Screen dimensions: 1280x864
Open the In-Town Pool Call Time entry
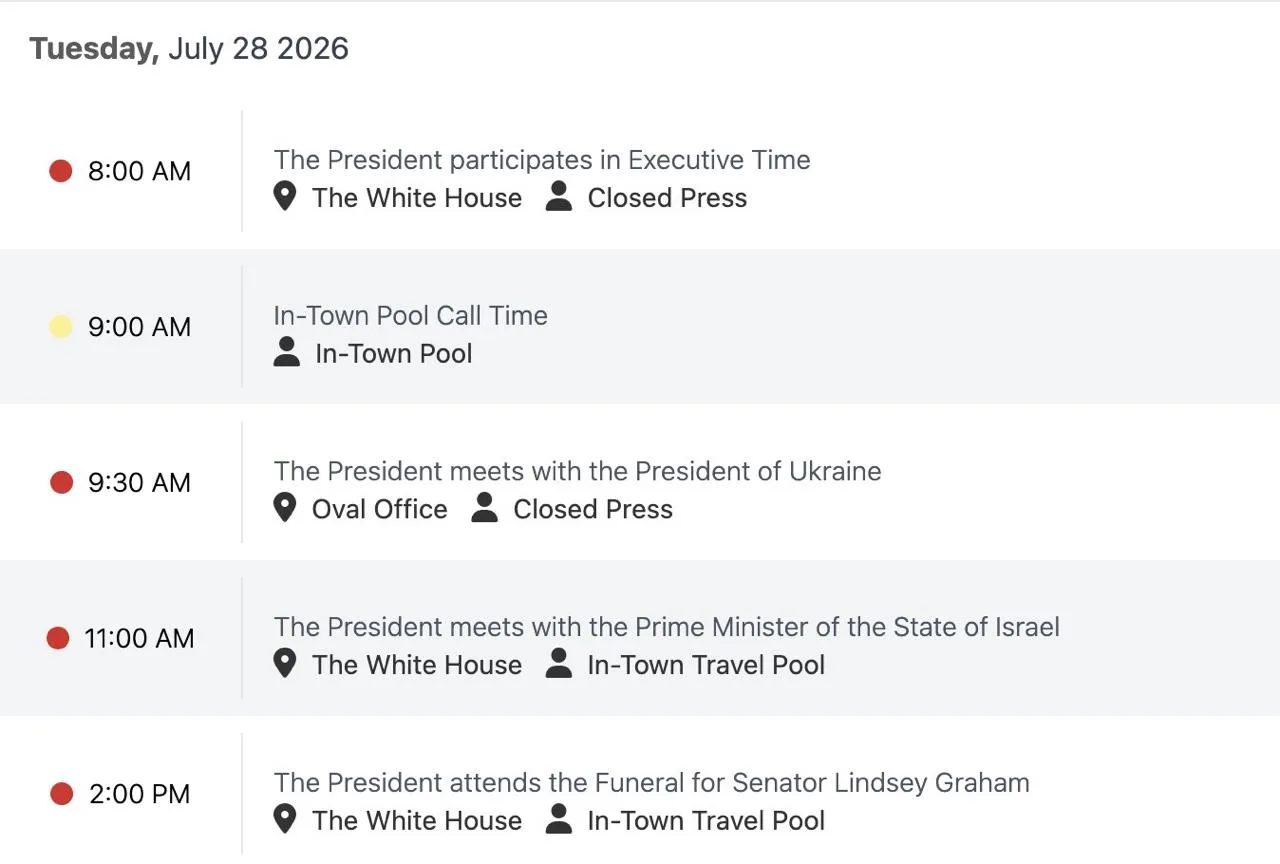411,316
